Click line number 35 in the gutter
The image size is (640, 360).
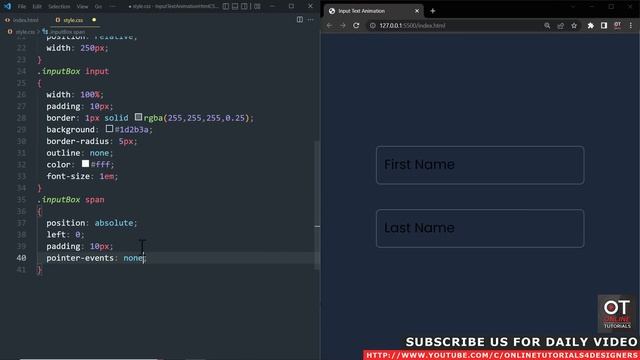point(21,200)
